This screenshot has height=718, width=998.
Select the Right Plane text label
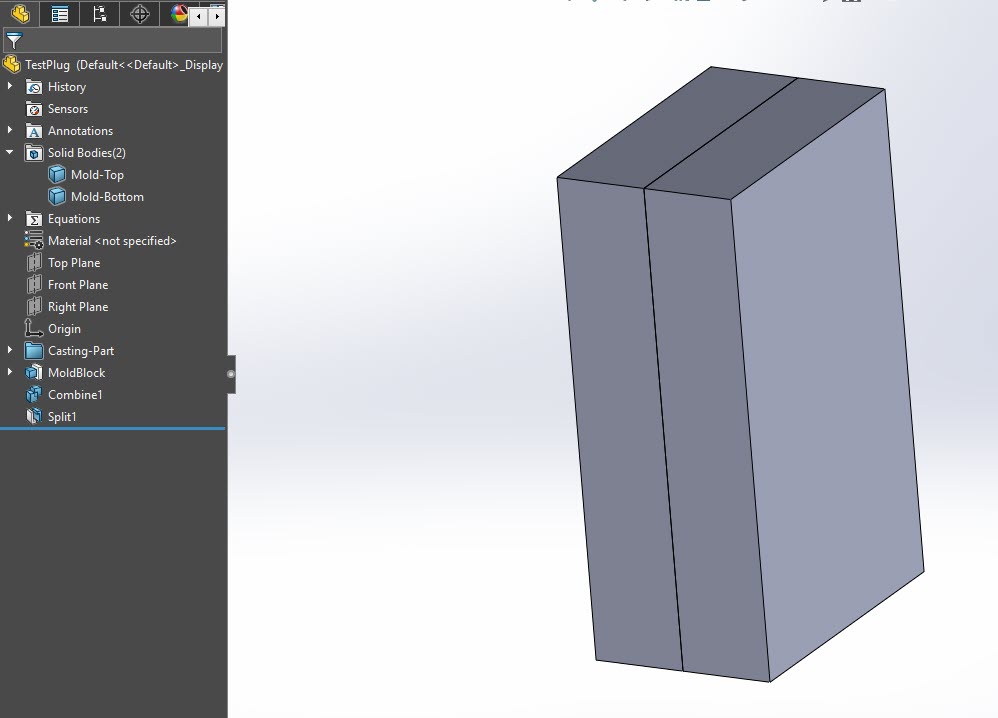[x=78, y=307]
